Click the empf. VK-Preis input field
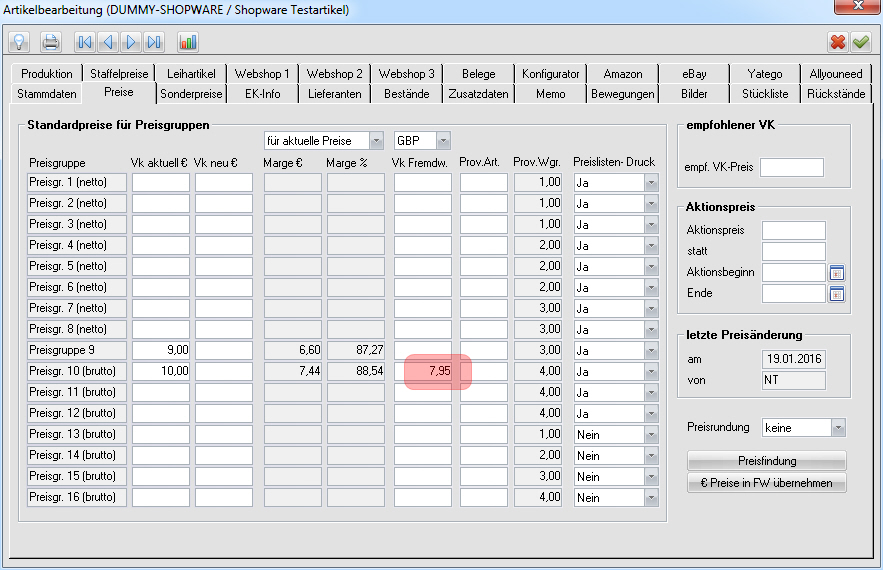Image resolution: width=883 pixels, height=570 pixels. pyautogui.click(x=792, y=167)
